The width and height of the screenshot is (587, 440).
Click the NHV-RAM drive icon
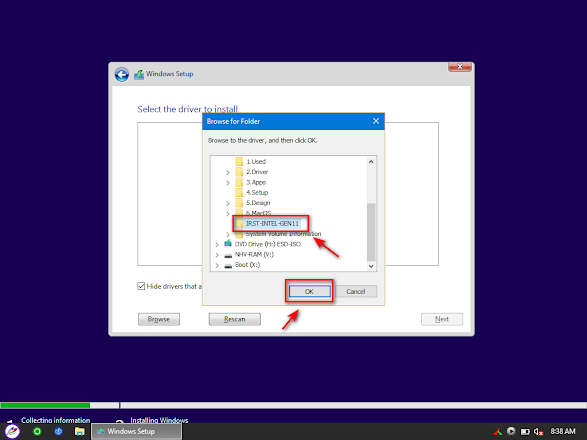[x=228, y=255]
